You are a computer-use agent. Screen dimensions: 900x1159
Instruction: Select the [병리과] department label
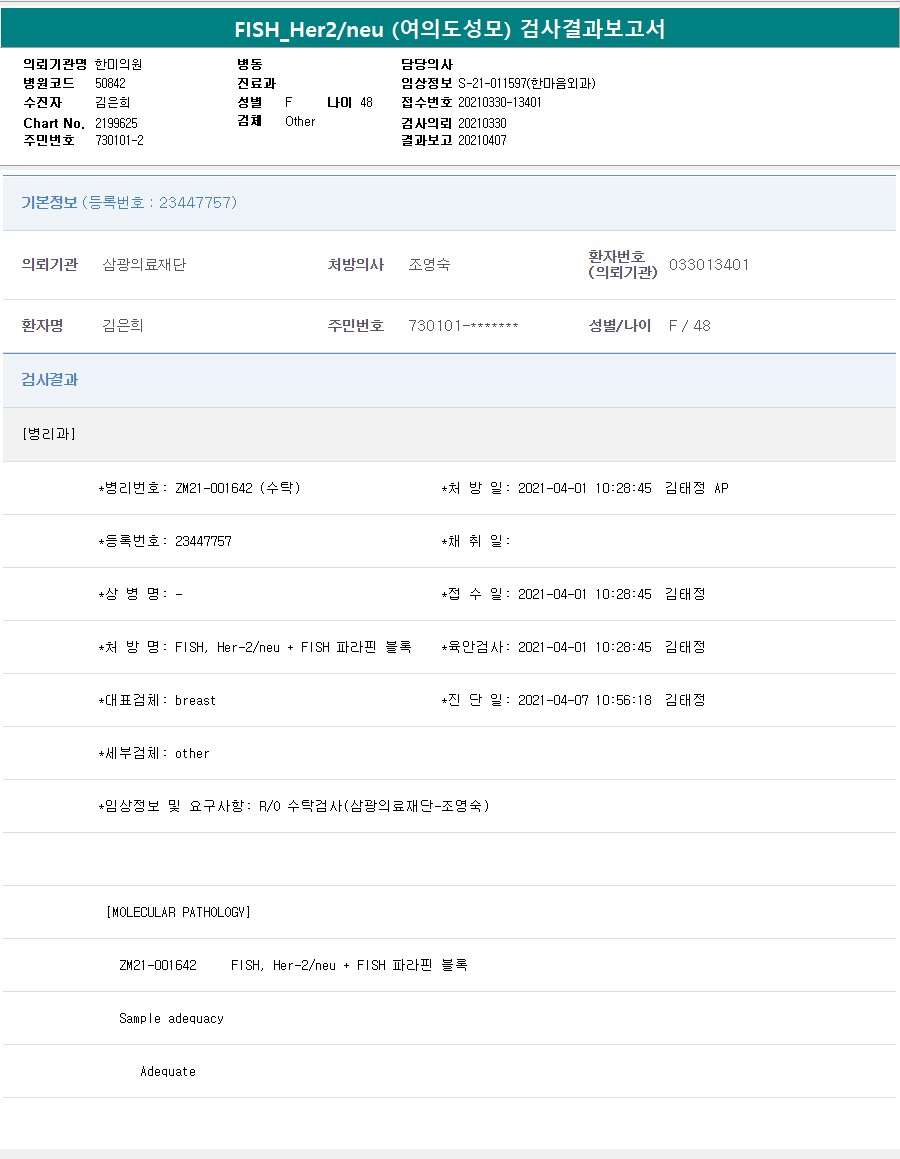[x=49, y=434]
